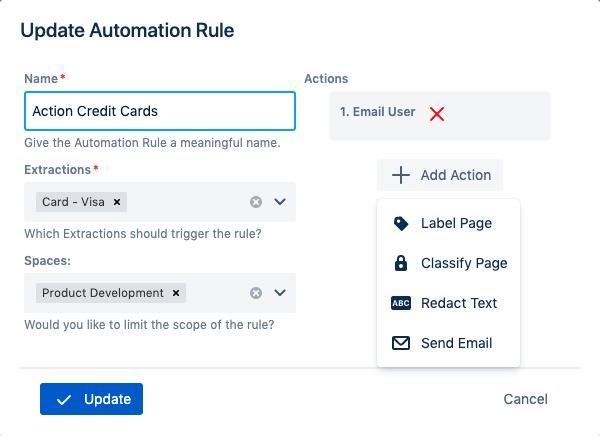Click the ABC icon for Redact Text
The image size is (600, 436).
click(401, 303)
